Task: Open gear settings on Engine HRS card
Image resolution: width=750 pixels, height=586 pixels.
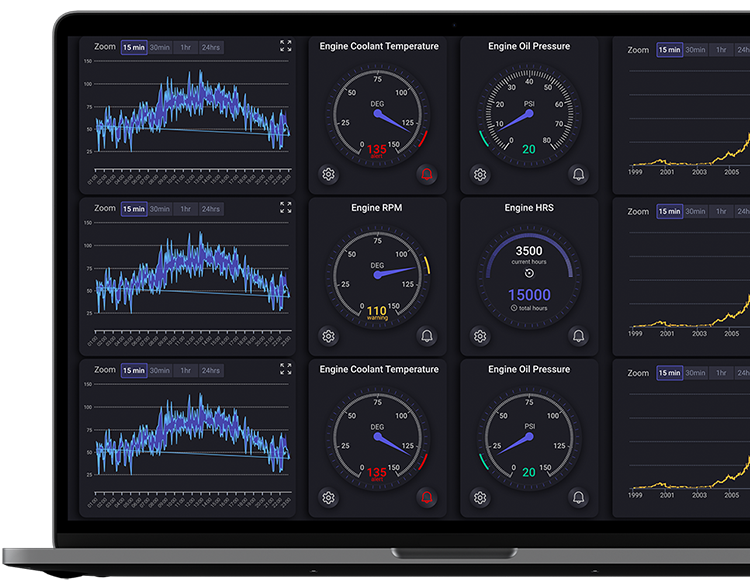Action: click(480, 336)
